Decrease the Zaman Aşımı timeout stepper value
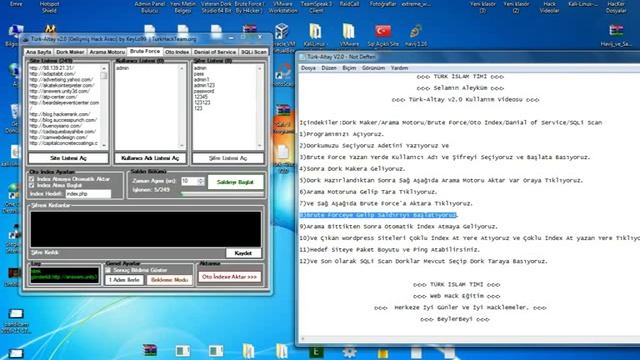Viewport: 640px width, 360px height. pyautogui.click(x=201, y=183)
